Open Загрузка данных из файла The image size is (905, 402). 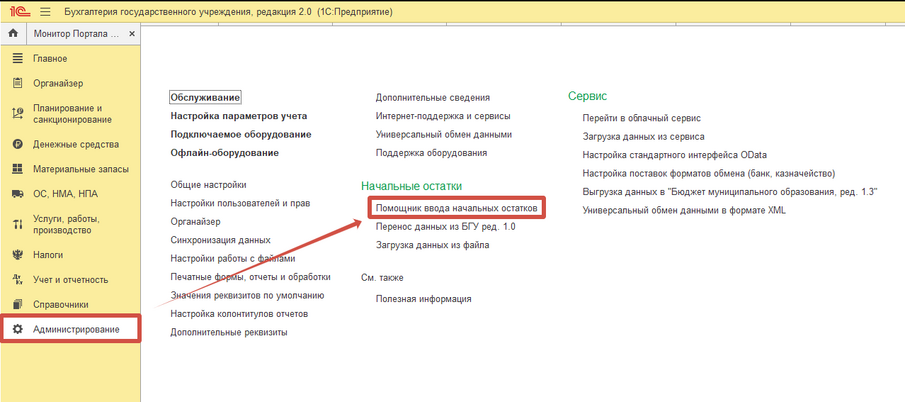[432, 244]
